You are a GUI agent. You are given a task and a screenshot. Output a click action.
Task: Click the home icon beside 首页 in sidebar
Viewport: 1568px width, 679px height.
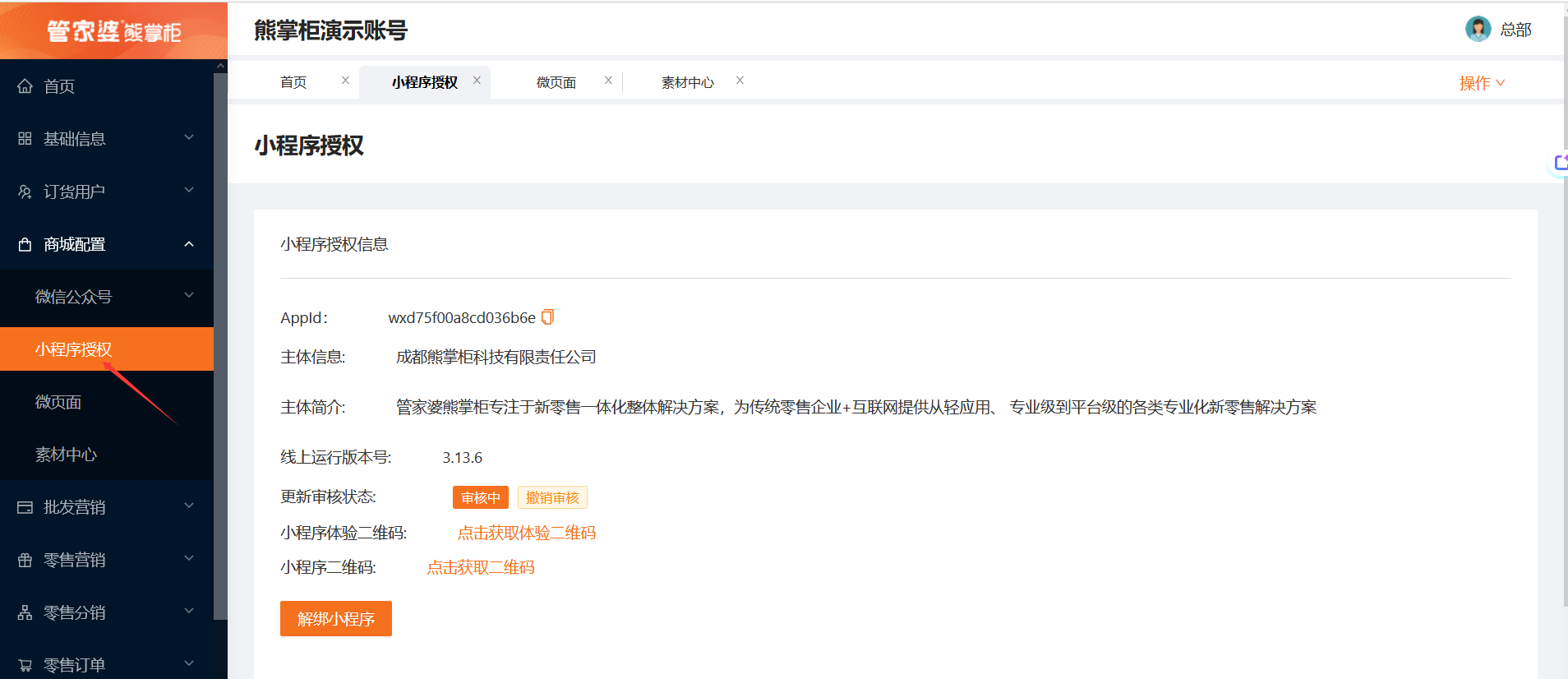[x=25, y=86]
